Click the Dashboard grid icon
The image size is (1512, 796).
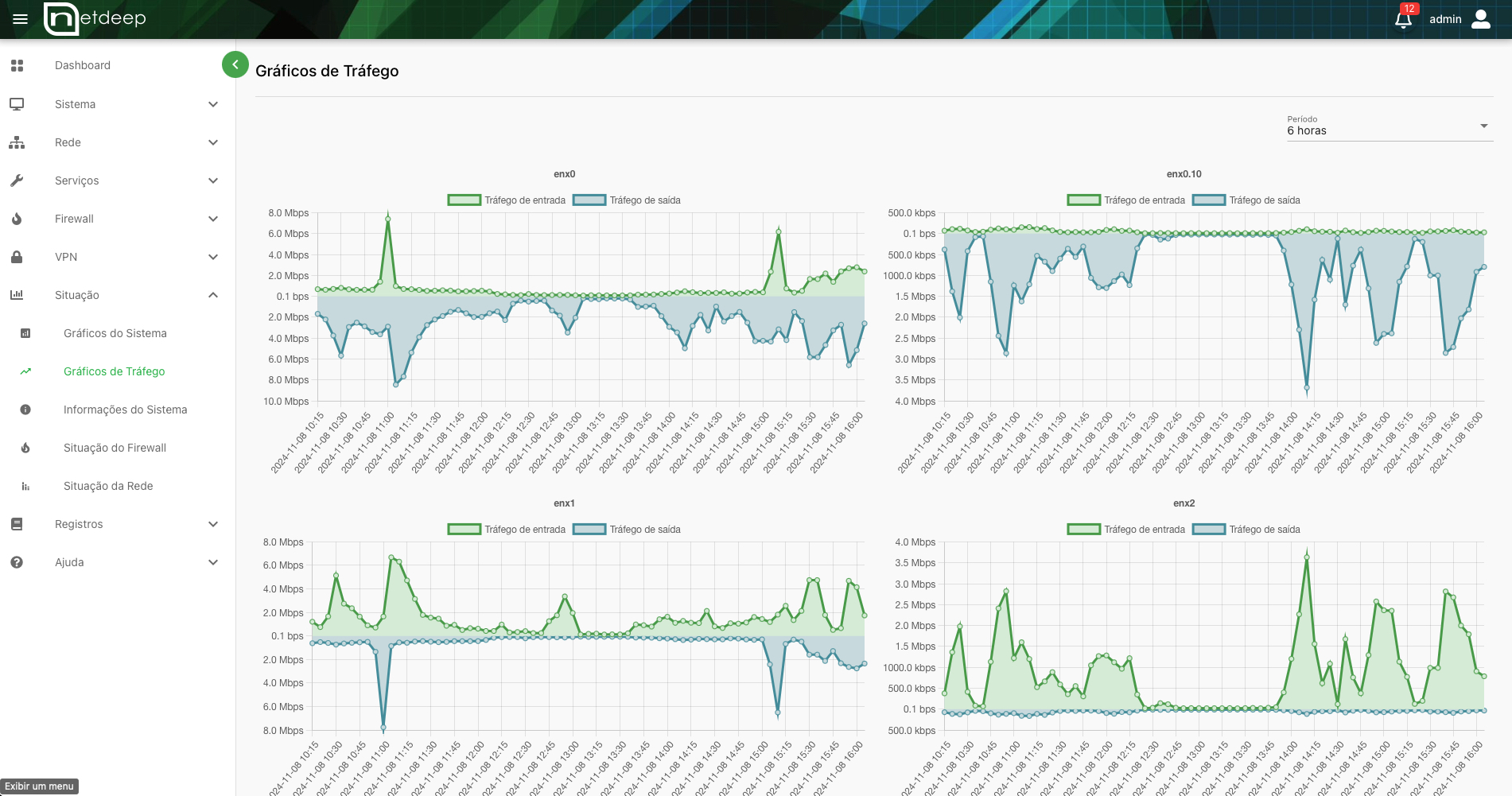tap(17, 65)
